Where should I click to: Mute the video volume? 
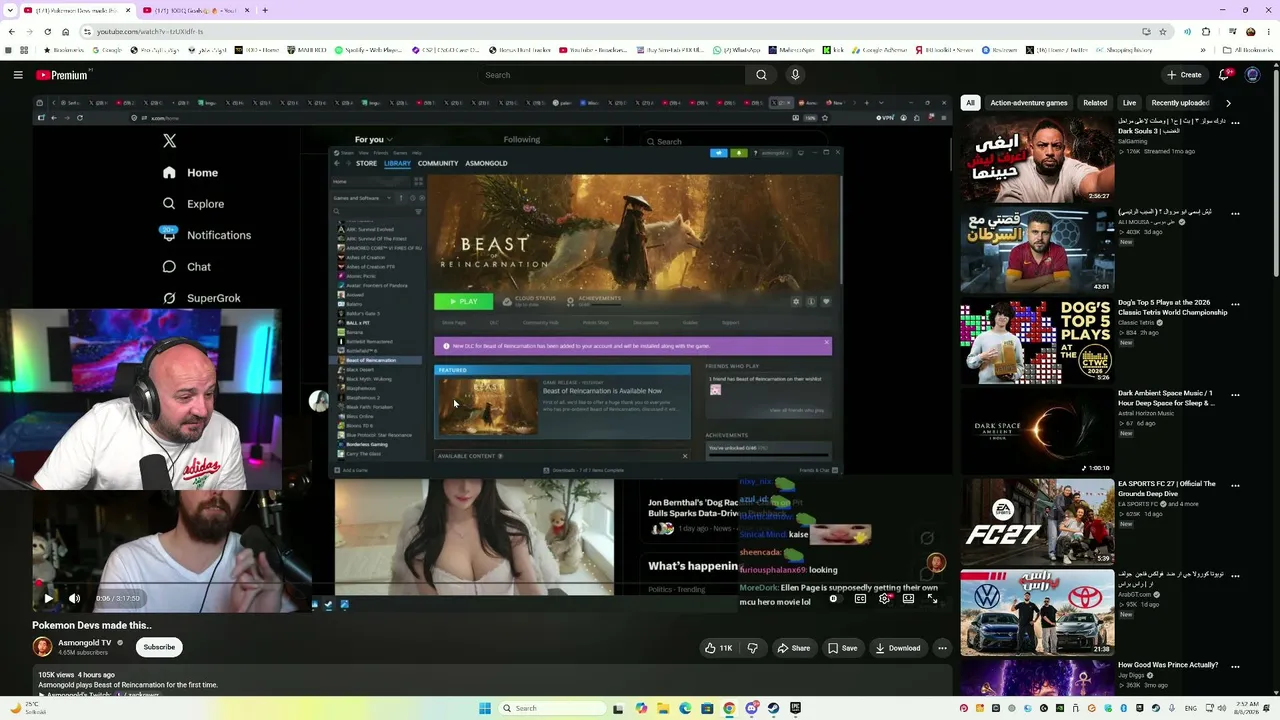point(74,598)
